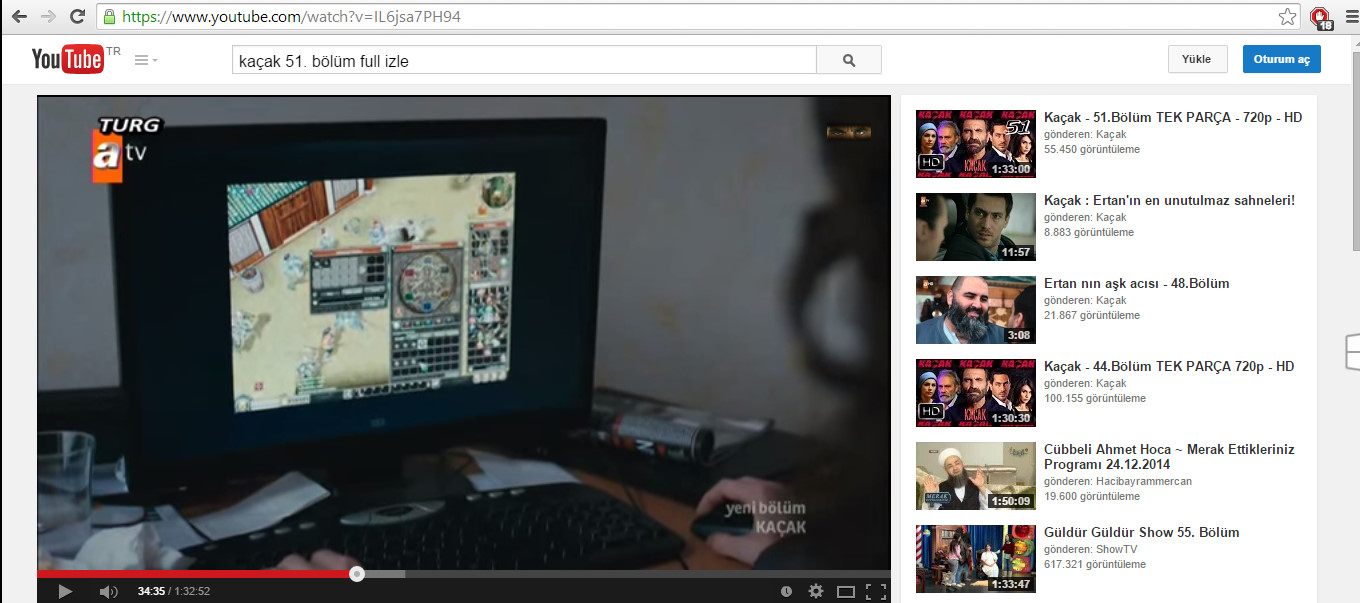
Task: Go back with the browser back arrow
Action: (x=19, y=17)
